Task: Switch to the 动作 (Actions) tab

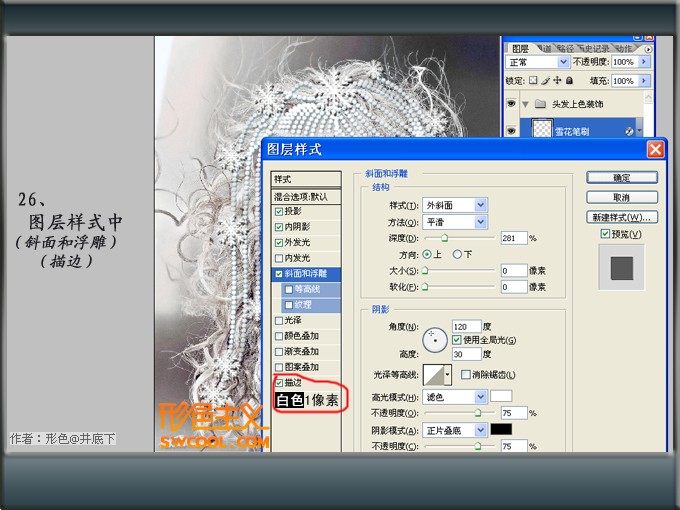Action: coord(624,49)
